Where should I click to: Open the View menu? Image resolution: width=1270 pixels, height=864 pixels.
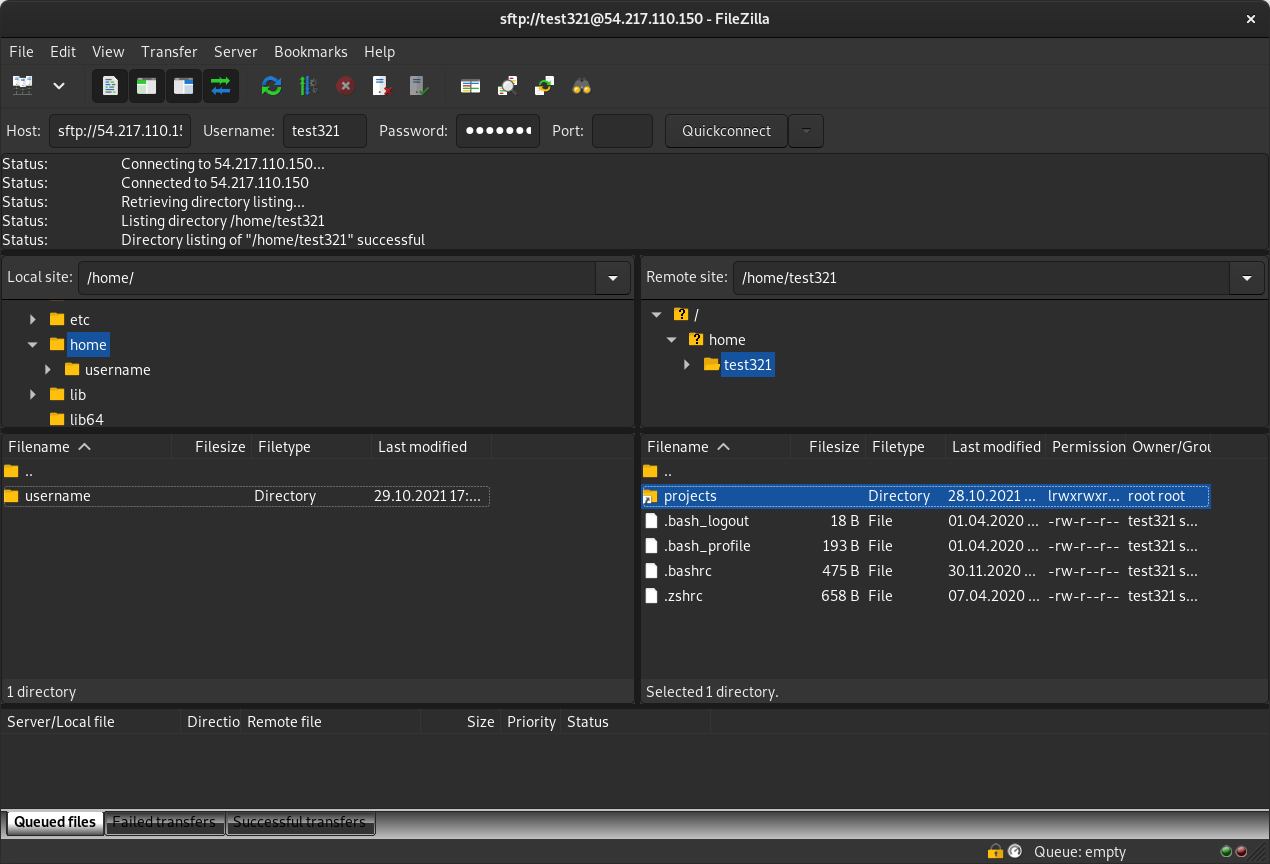point(108,52)
